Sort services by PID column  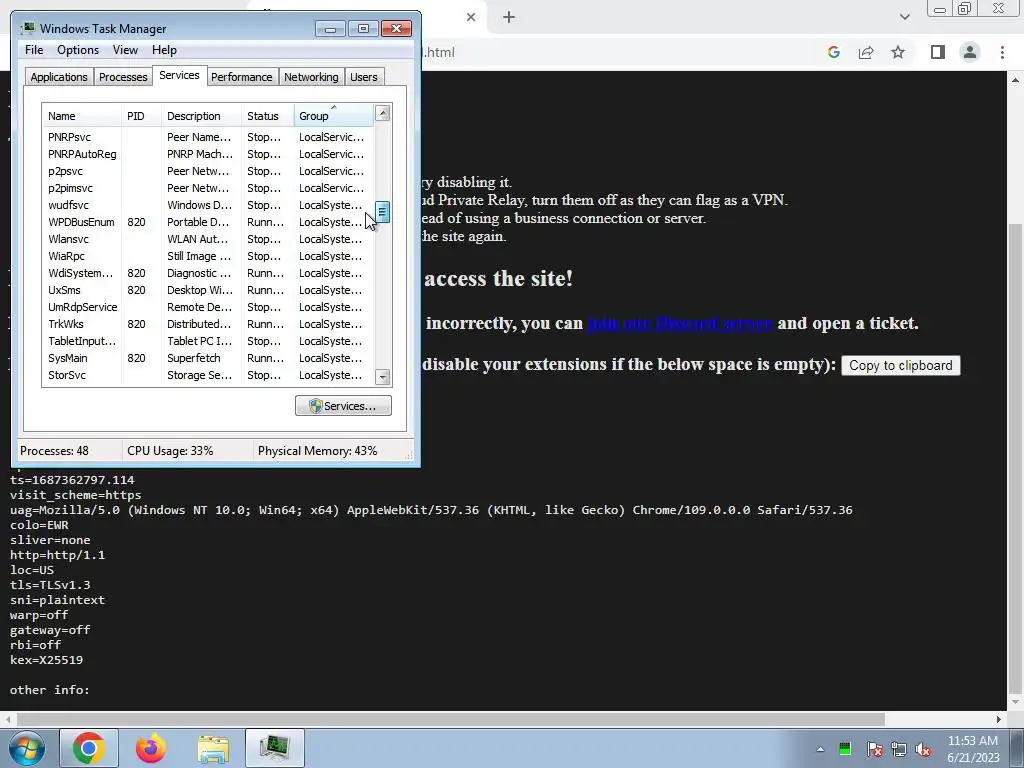point(141,116)
